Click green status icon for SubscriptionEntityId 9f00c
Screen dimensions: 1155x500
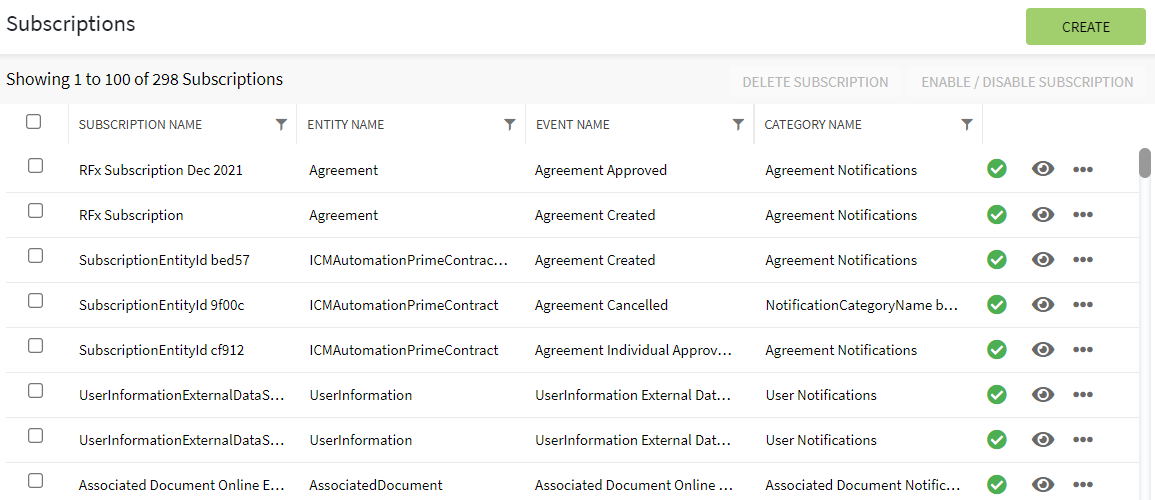996,304
